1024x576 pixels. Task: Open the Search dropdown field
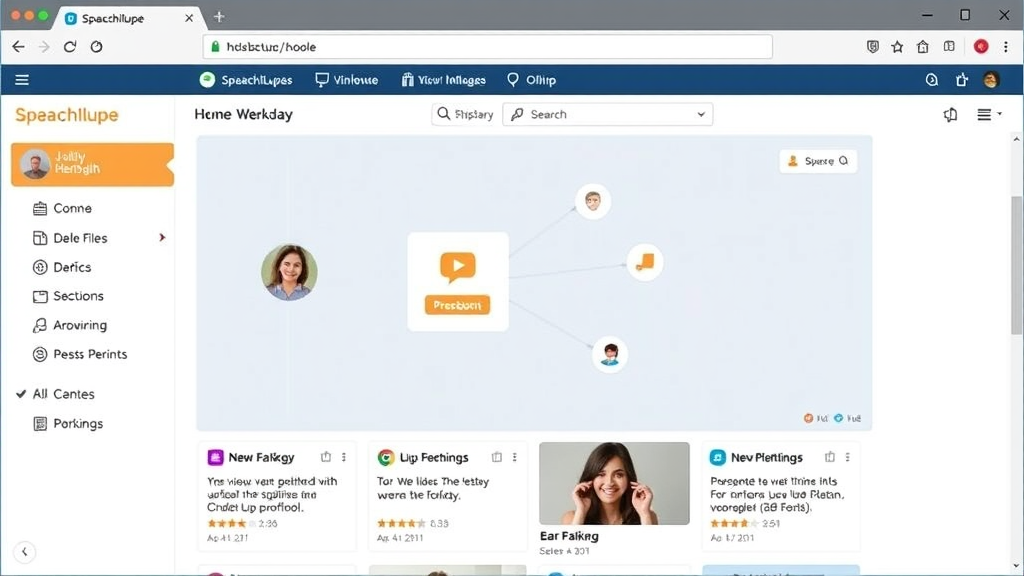point(607,114)
